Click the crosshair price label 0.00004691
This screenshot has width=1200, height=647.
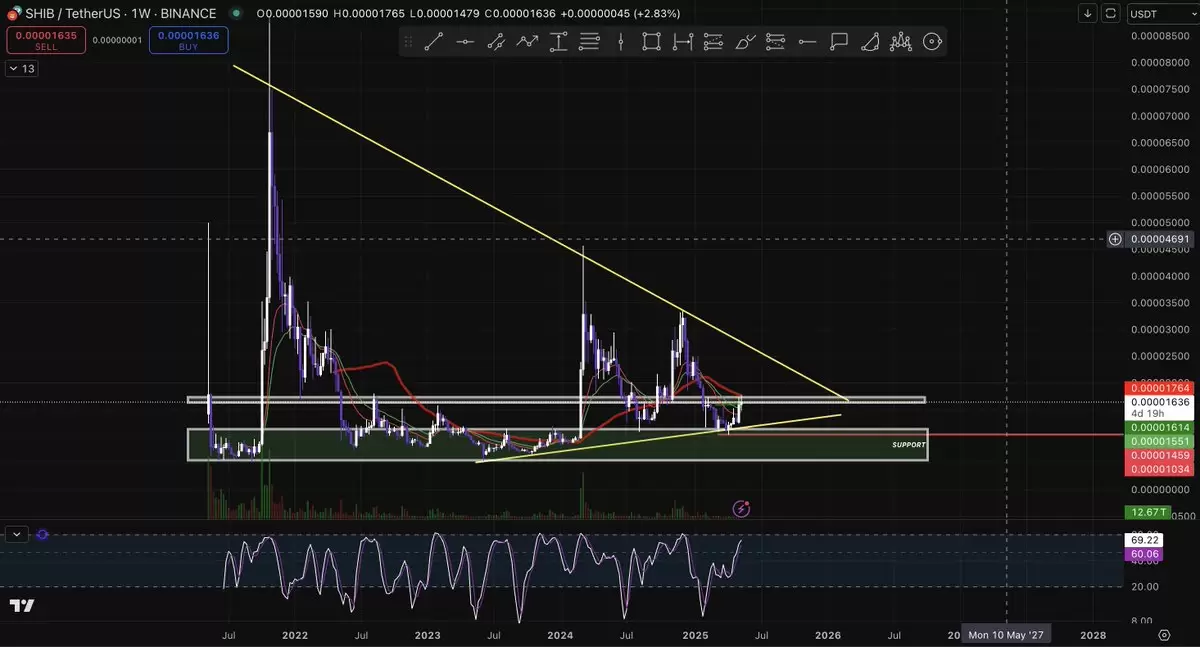pos(1162,239)
